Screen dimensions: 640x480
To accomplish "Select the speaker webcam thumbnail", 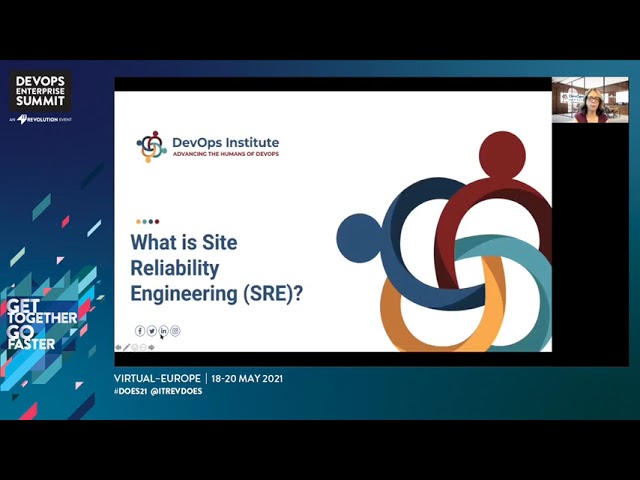I will 590,100.
